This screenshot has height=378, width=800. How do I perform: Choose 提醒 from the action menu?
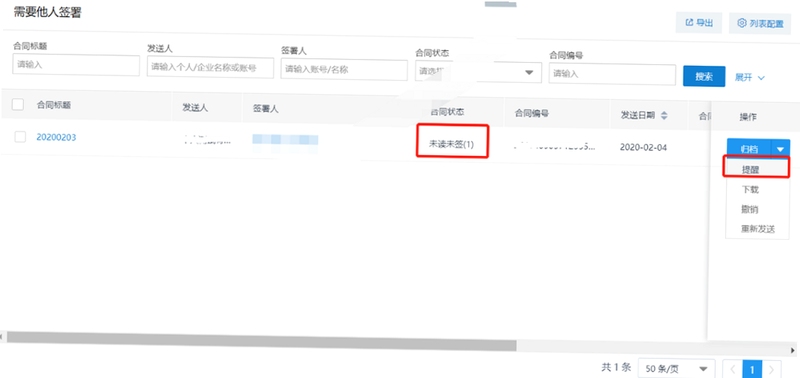coord(750,169)
